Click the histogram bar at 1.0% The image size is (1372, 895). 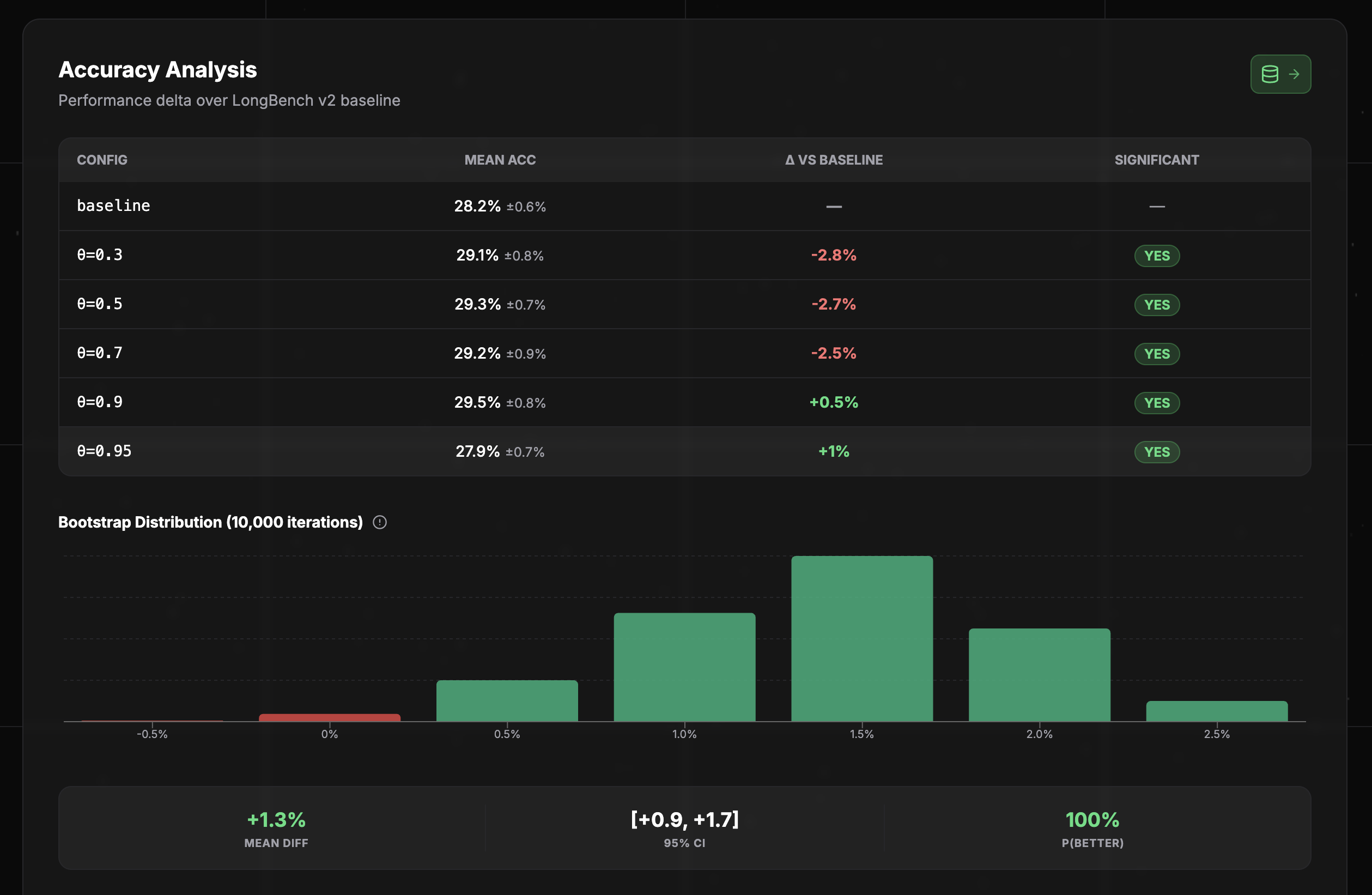(684, 667)
